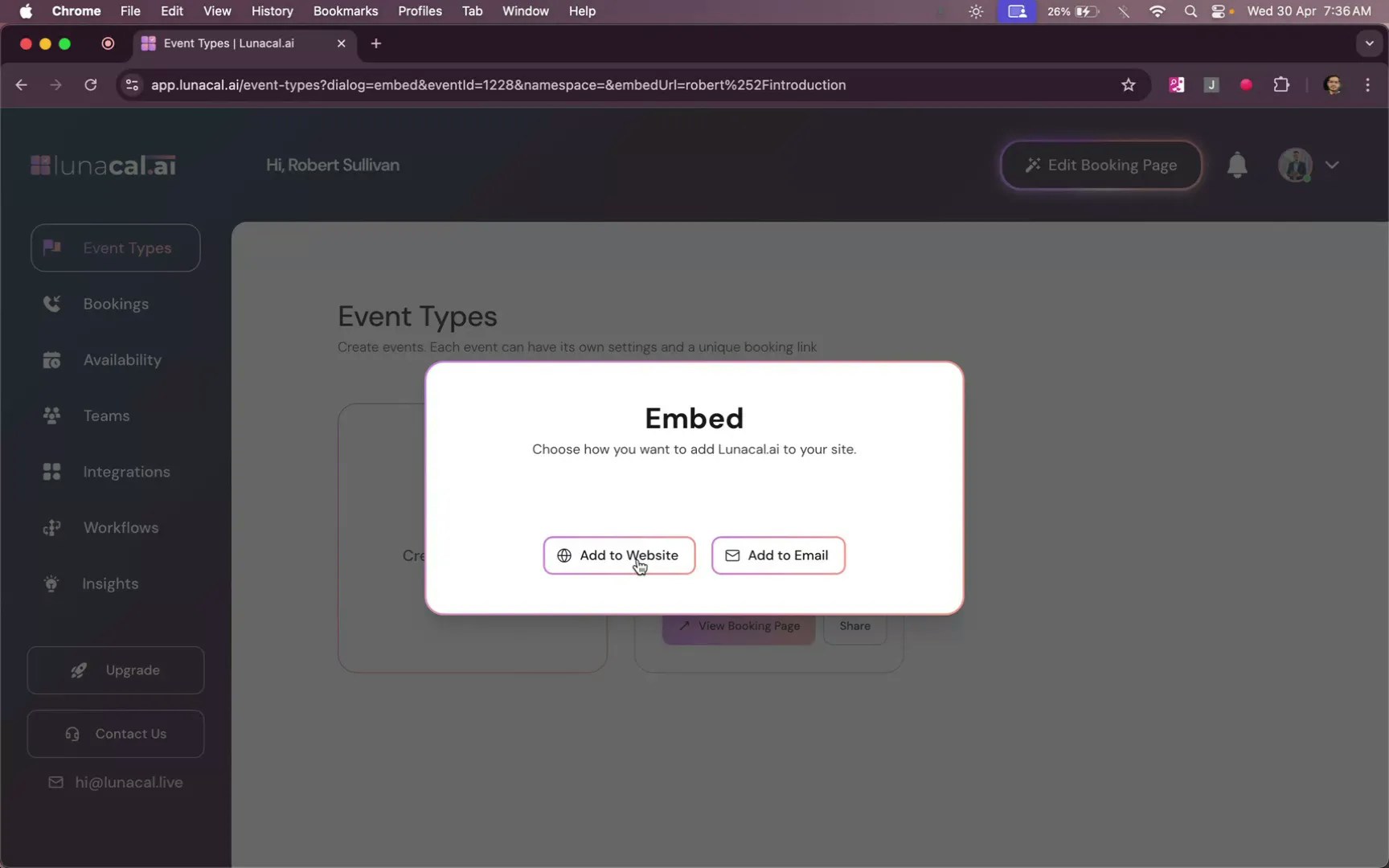Open the History menu
This screenshot has width=1389, height=868.
coord(272,11)
